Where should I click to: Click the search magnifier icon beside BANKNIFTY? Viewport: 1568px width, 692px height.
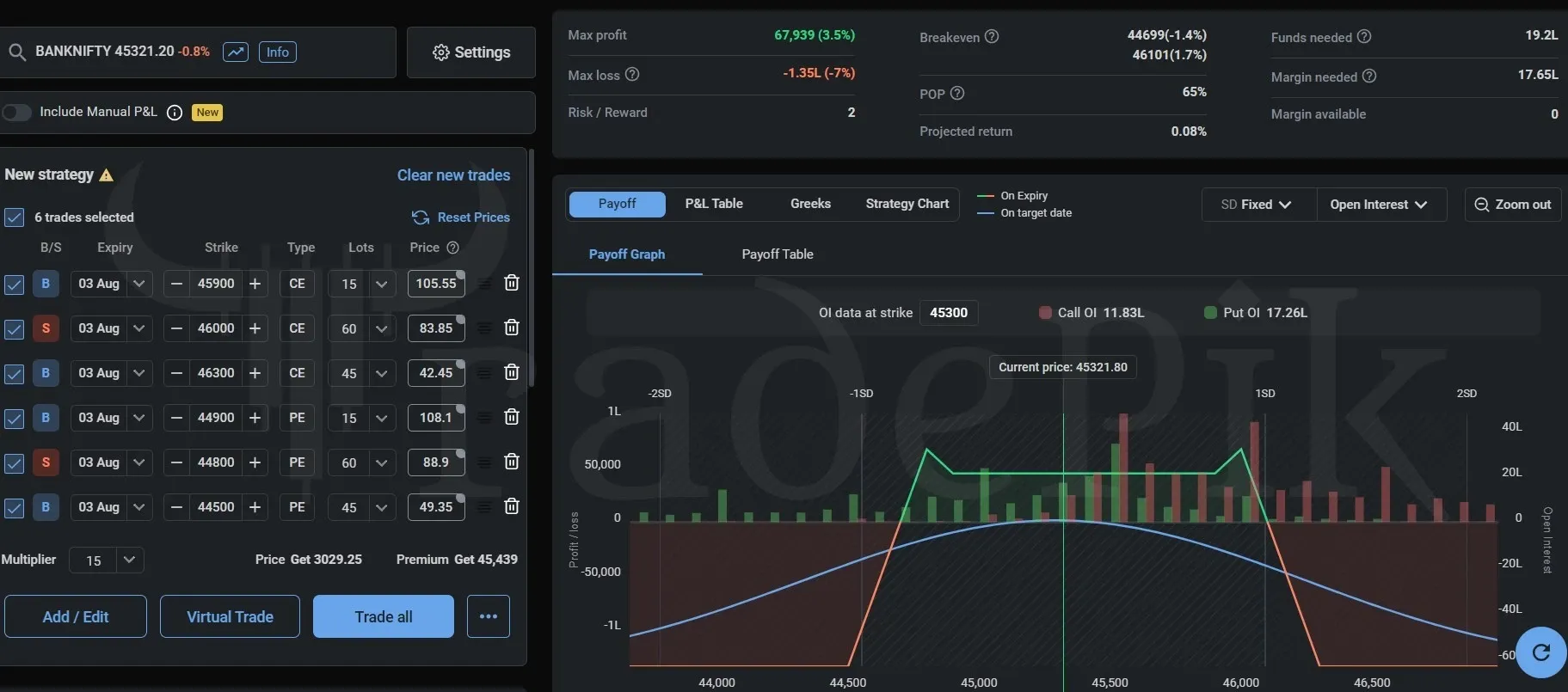tap(16, 52)
